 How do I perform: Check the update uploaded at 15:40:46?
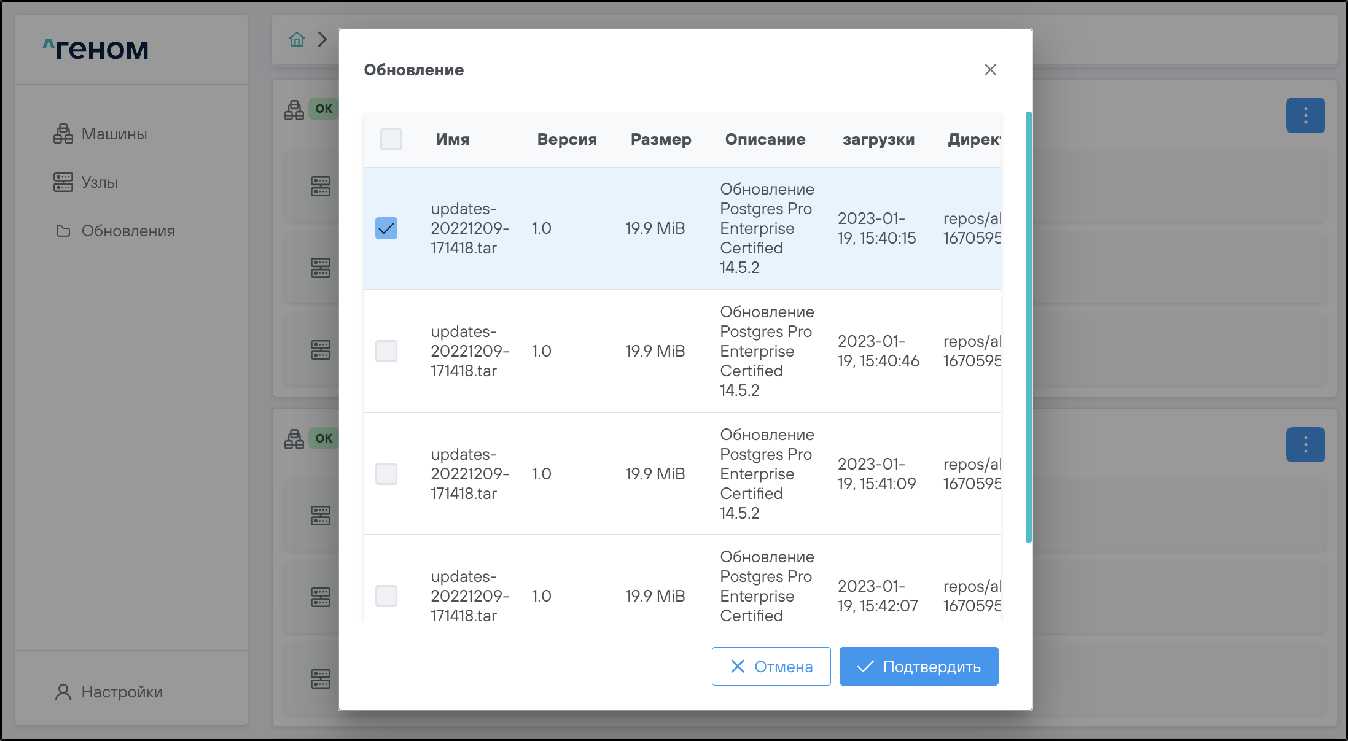coord(386,351)
